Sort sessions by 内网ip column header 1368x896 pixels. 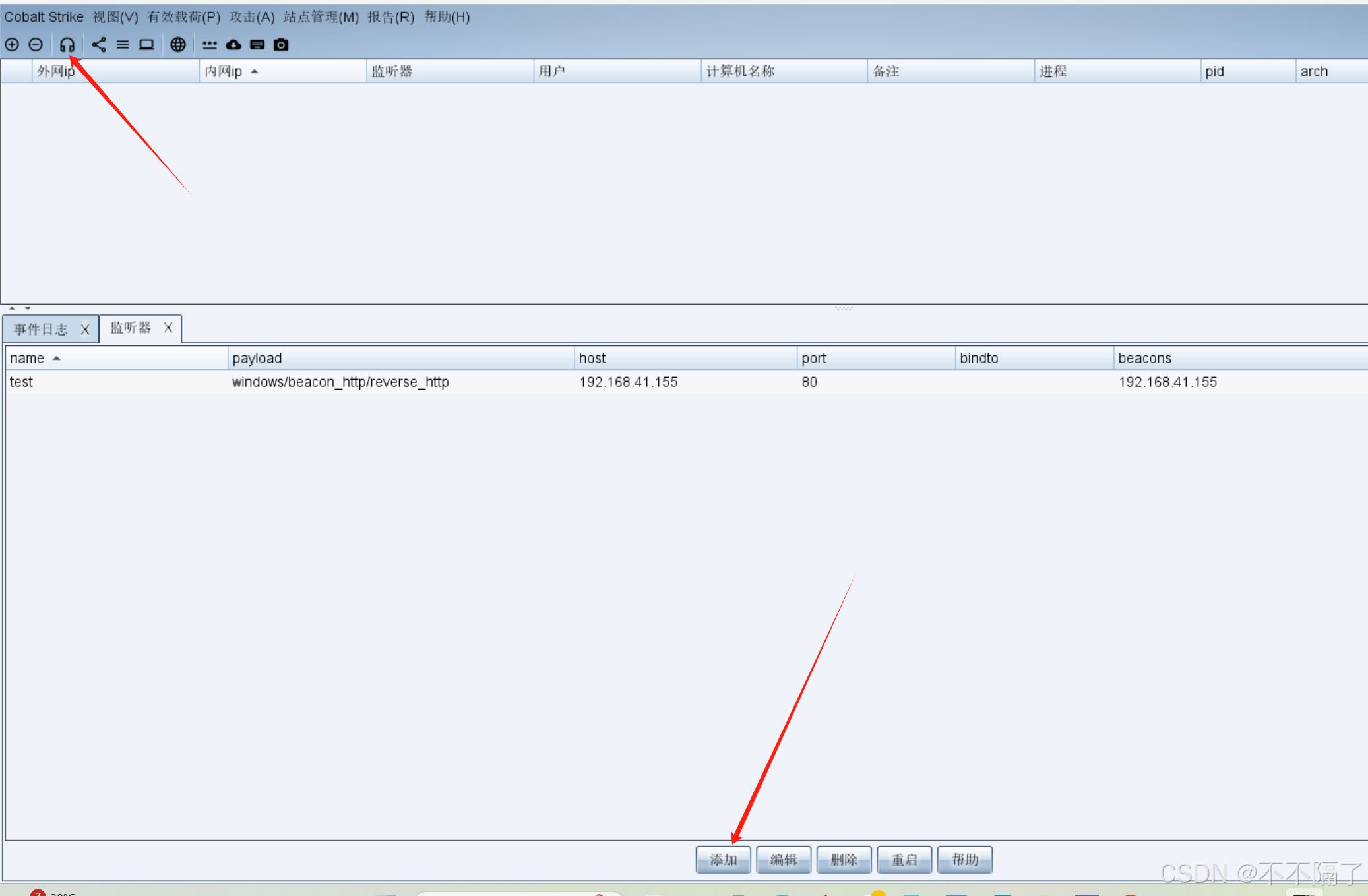coord(224,71)
